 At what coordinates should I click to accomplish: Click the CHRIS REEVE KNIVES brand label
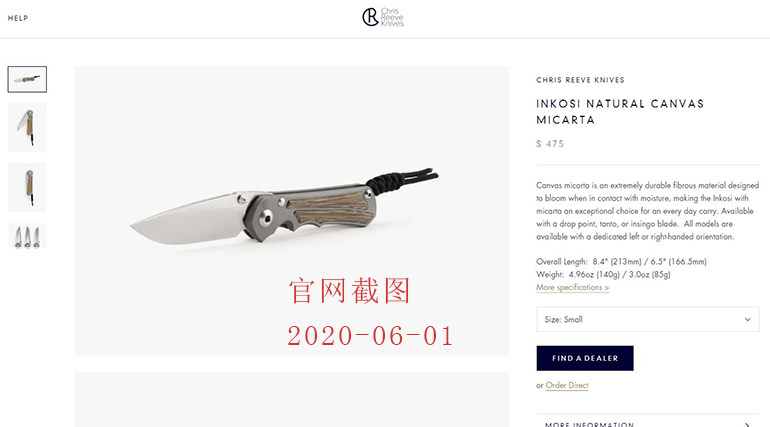[580, 80]
